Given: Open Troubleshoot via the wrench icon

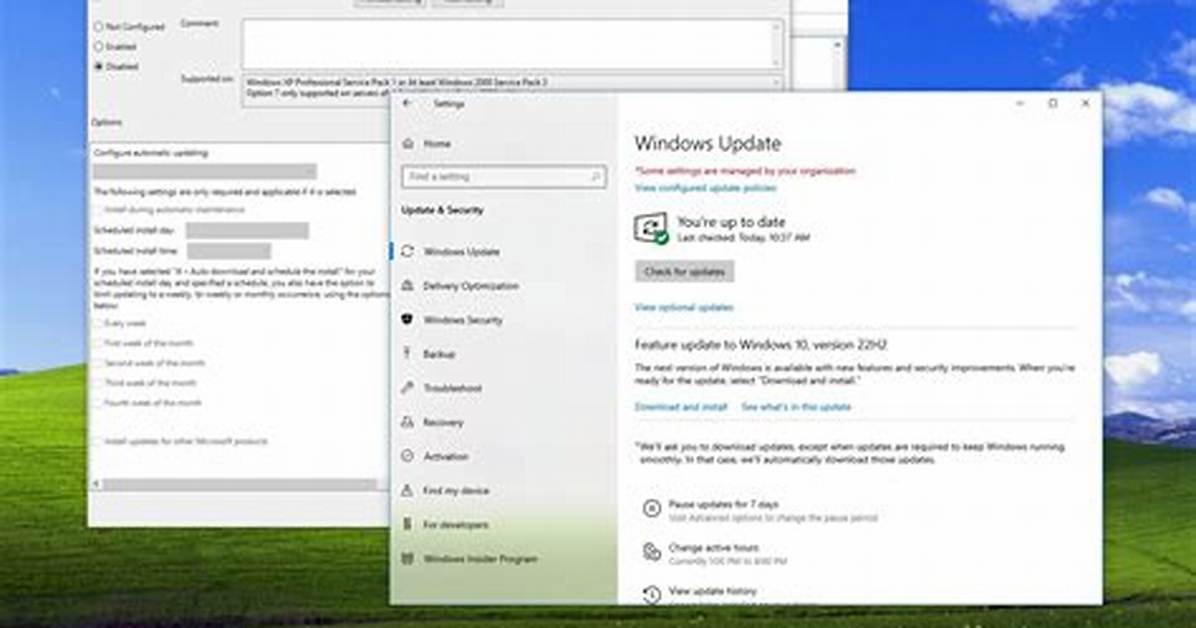Looking at the screenshot, I should coord(408,388).
